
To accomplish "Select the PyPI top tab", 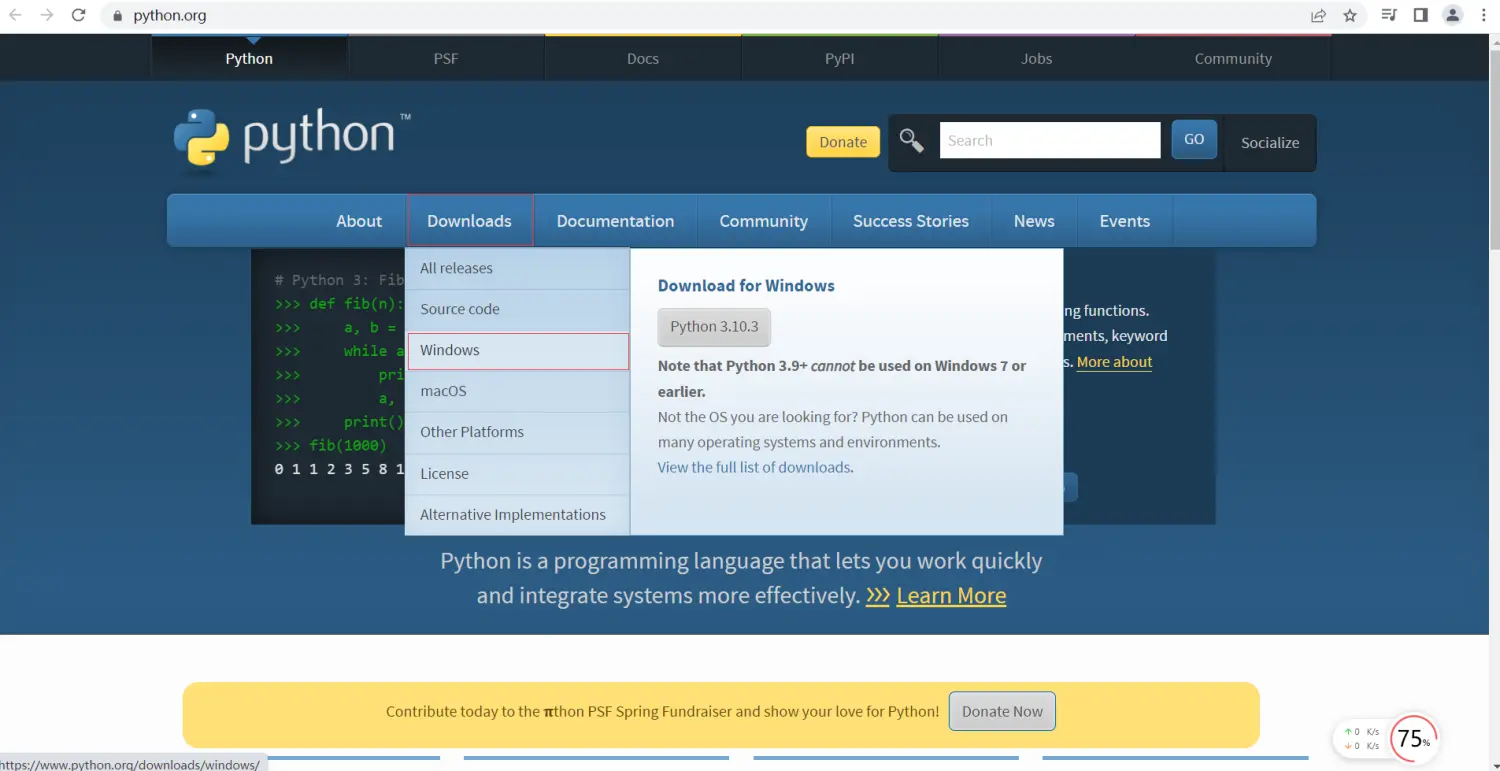I will [840, 58].
